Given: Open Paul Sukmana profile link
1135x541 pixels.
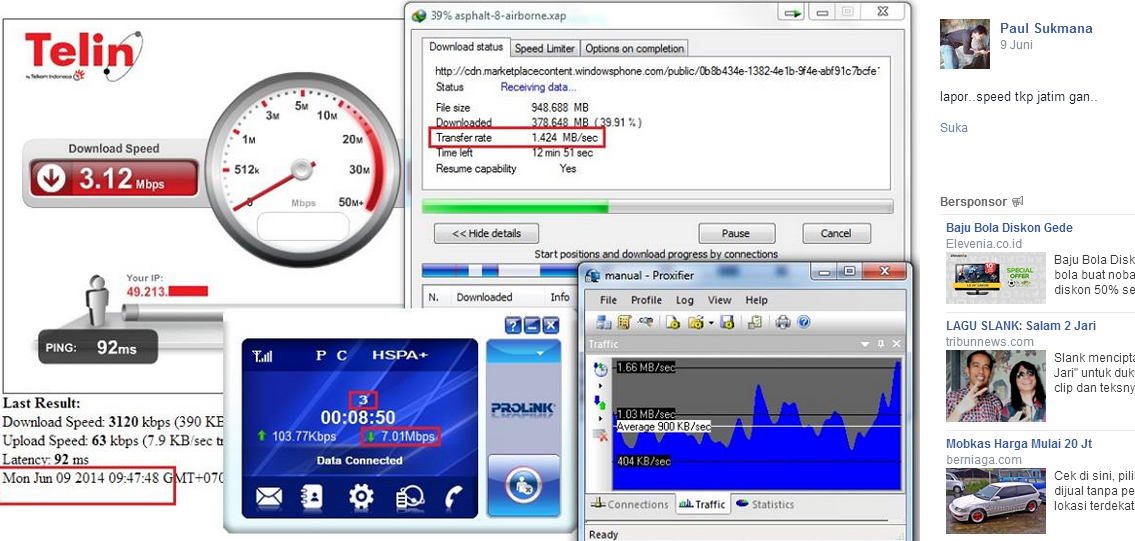Looking at the screenshot, I should click(1046, 28).
